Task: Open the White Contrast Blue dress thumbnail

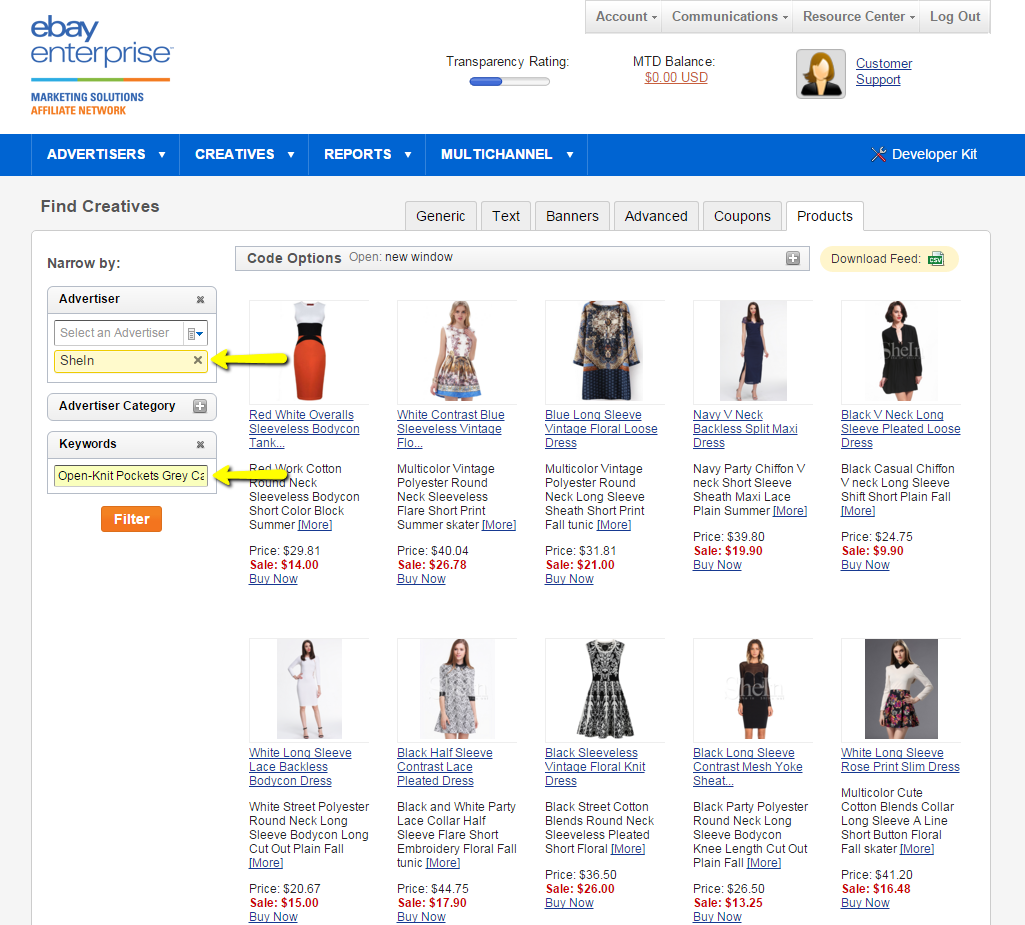Action: tap(457, 351)
